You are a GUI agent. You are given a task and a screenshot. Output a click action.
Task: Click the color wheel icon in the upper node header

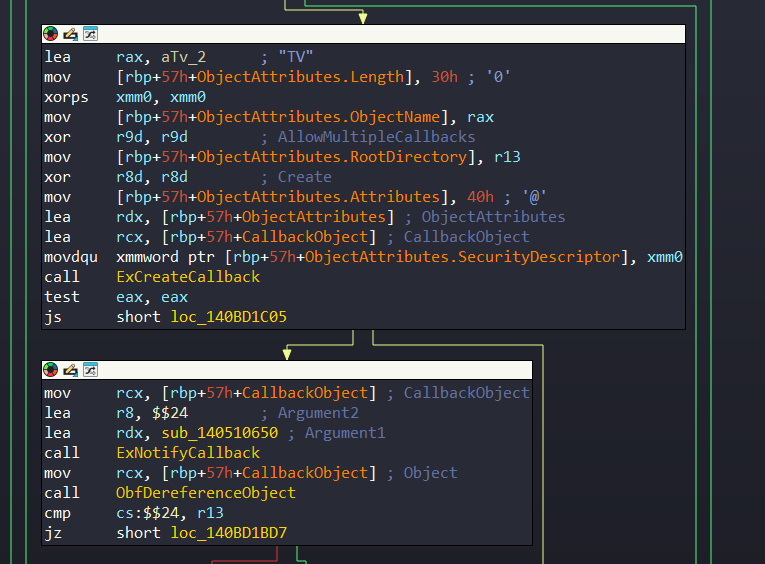point(50,34)
